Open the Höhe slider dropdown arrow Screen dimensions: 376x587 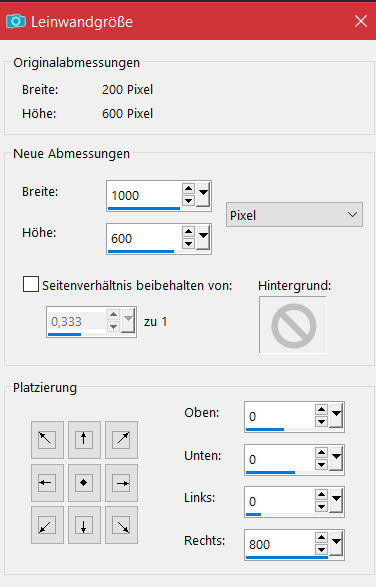pos(203,238)
